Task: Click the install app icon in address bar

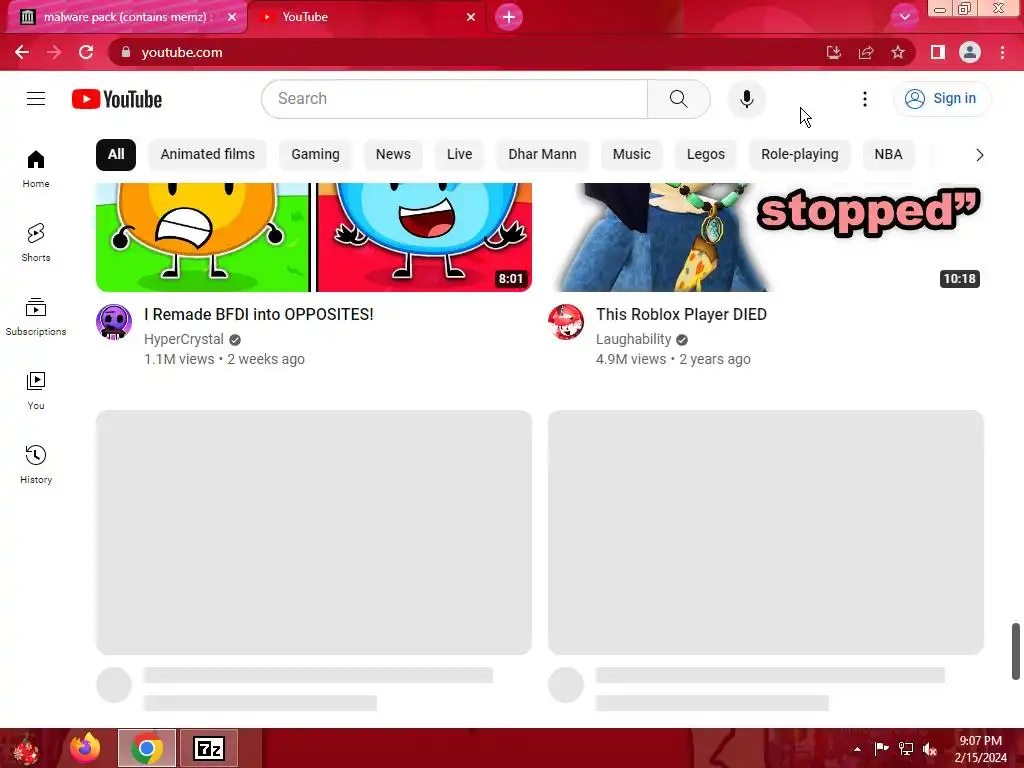Action: coord(833,52)
